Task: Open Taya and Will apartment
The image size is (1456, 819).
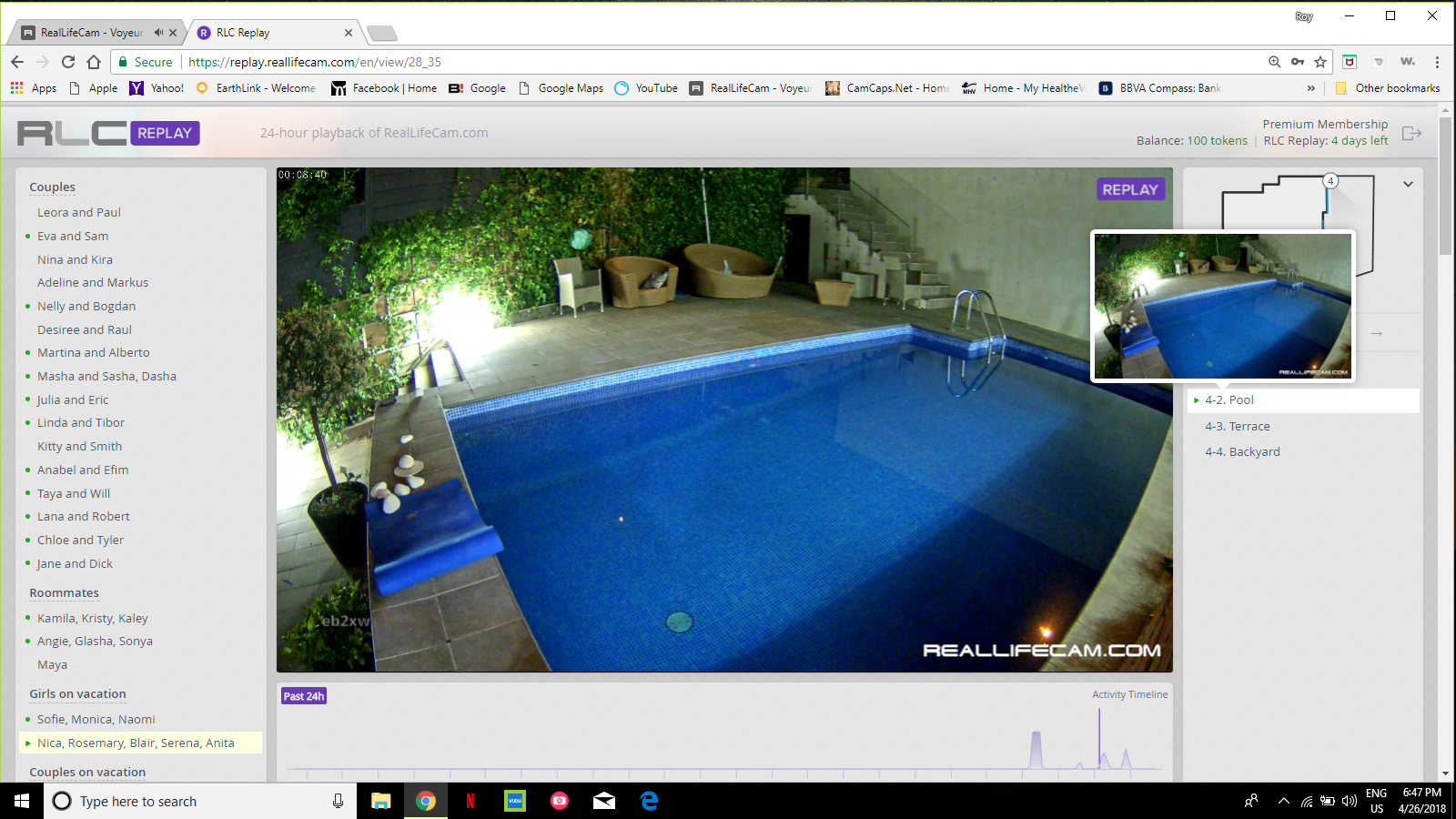Action: pyautogui.click(x=74, y=494)
